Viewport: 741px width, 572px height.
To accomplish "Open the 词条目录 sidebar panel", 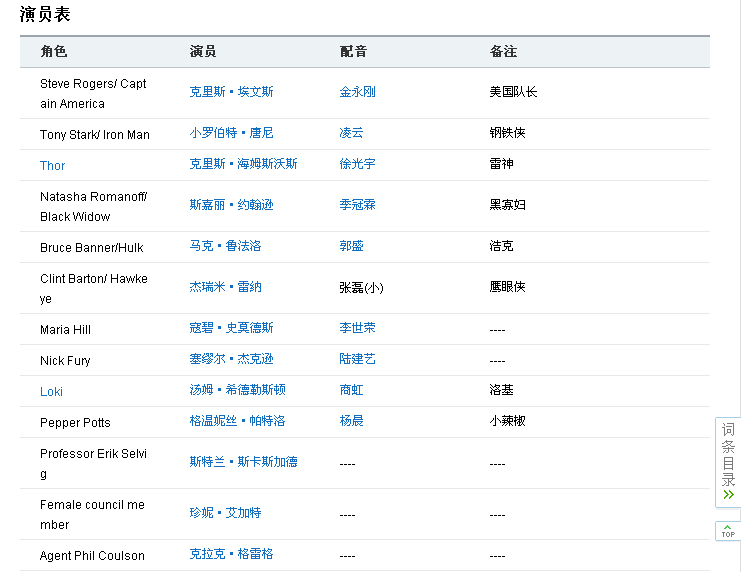I will coord(728,462).
